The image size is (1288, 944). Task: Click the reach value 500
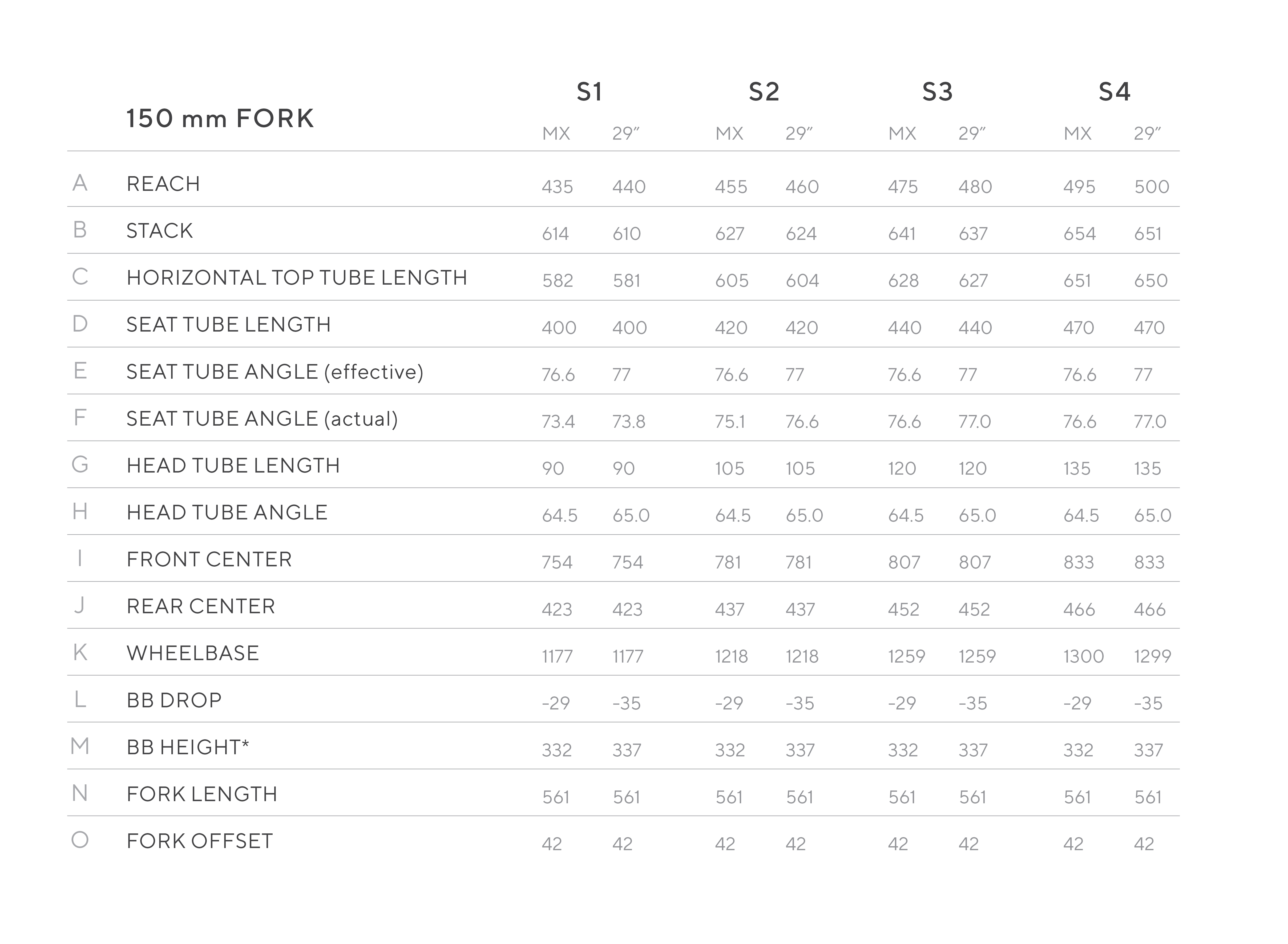pos(1152,187)
